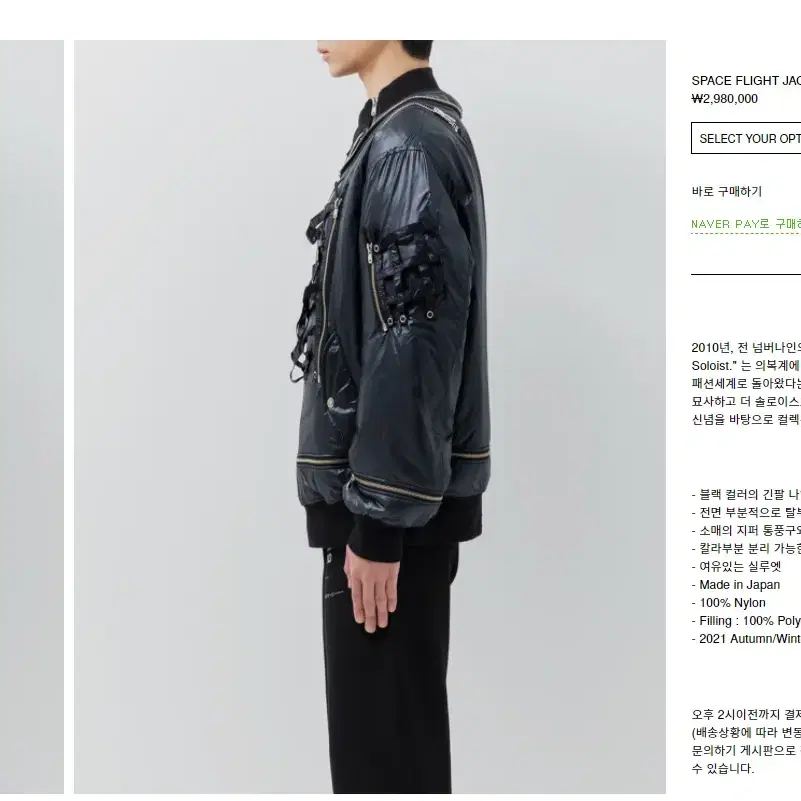Click the 칼라부분 분리 가능 detail line
Image resolution: width=801 pixels, height=801 pixels.
[746, 548]
